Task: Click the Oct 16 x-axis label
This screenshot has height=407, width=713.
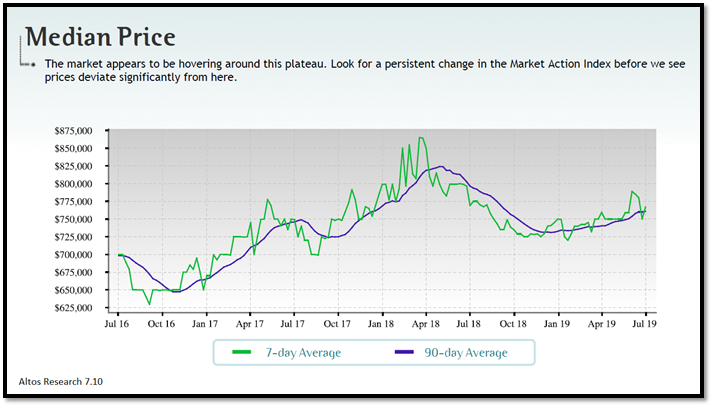Action: 161,324
